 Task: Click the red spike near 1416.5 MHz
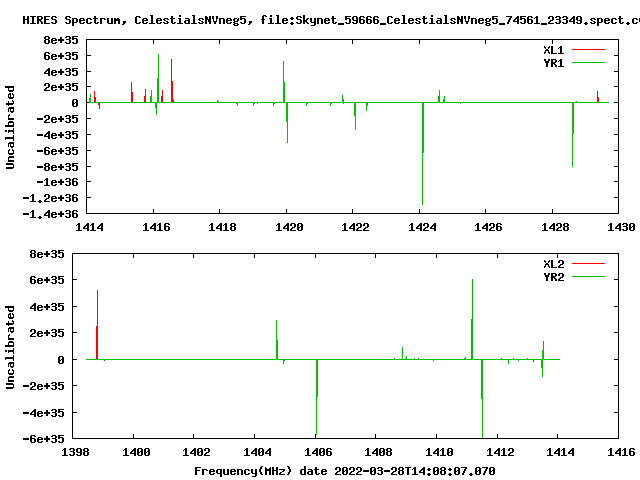click(x=172, y=81)
